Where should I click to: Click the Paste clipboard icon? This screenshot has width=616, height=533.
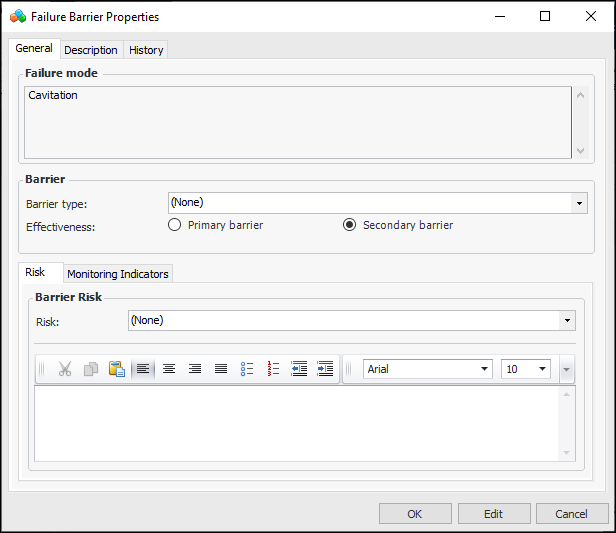click(117, 369)
